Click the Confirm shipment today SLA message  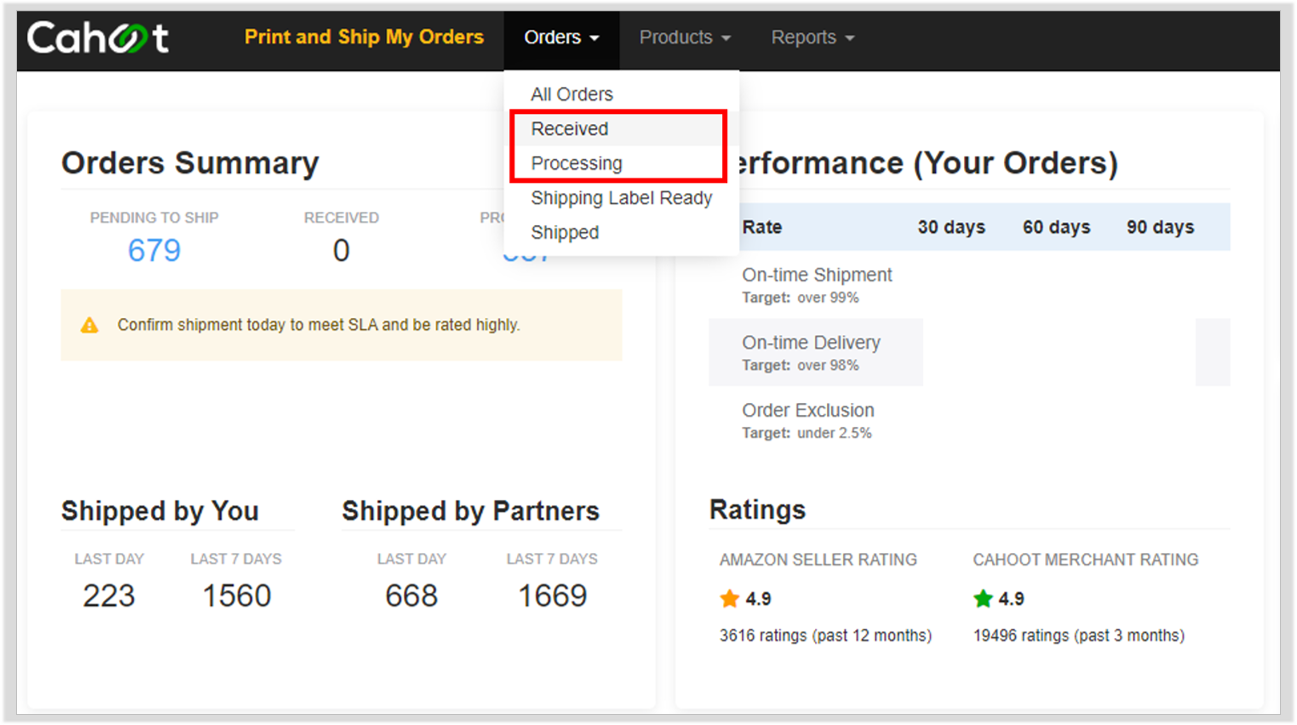pos(318,325)
